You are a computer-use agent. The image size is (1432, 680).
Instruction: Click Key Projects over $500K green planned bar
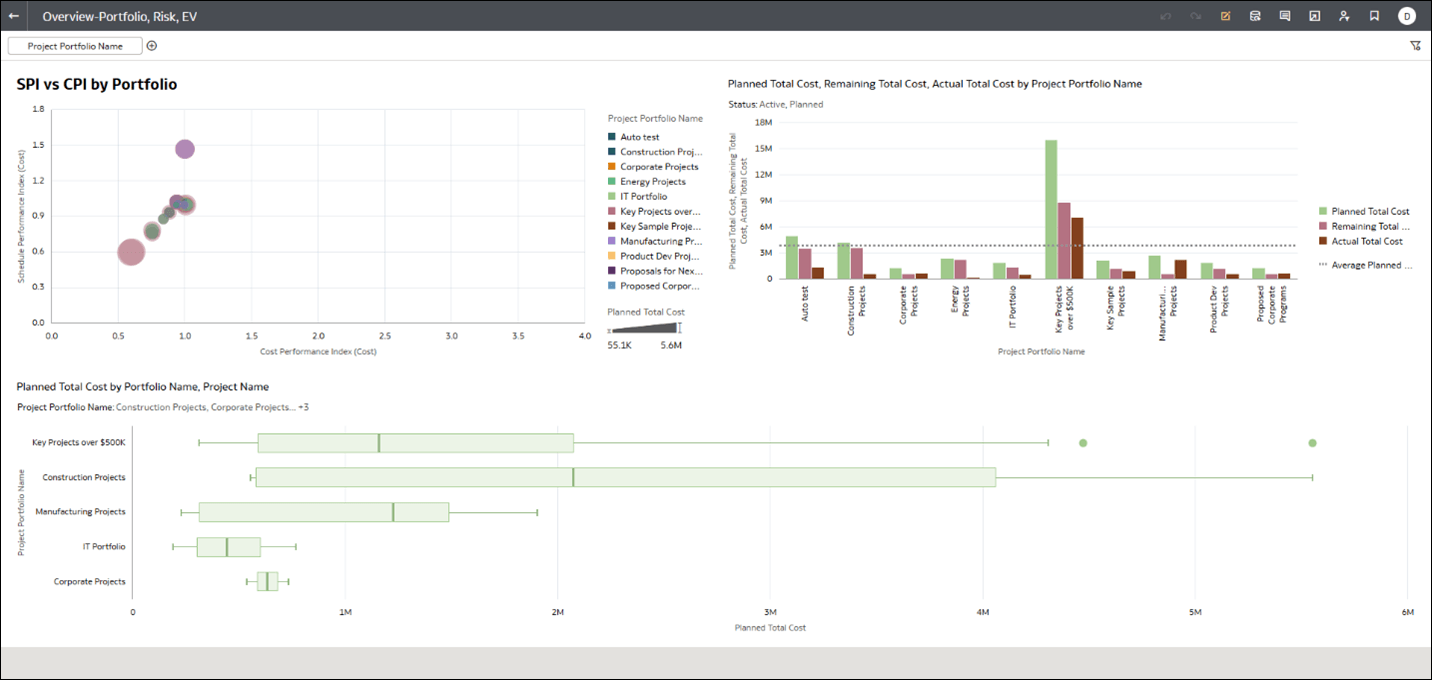[1051, 209]
